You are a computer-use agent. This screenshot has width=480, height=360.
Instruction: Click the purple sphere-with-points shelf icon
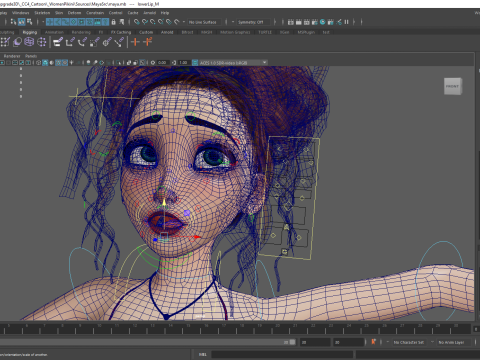pos(41,42)
